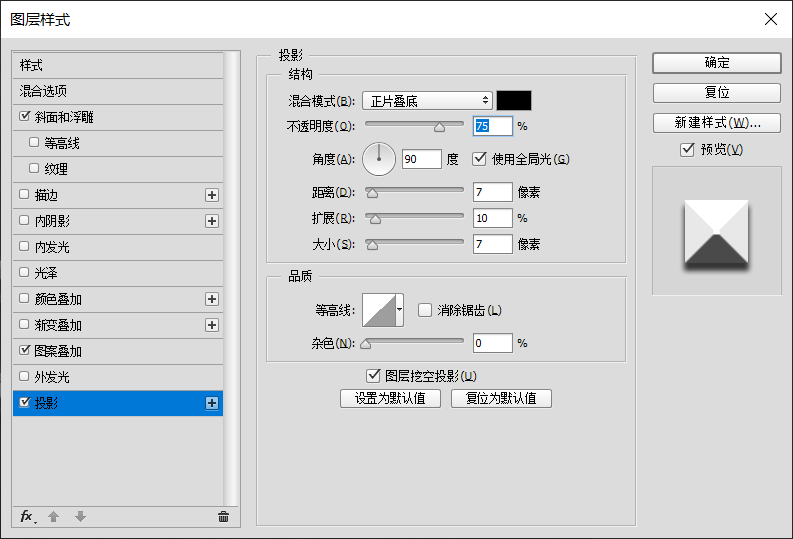Image resolution: width=793 pixels, height=539 pixels.
Task: Click the style preview thumbnail
Action: click(x=717, y=231)
